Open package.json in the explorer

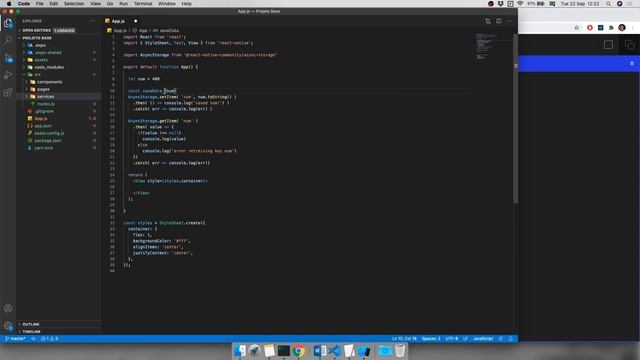tap(48, 141)
